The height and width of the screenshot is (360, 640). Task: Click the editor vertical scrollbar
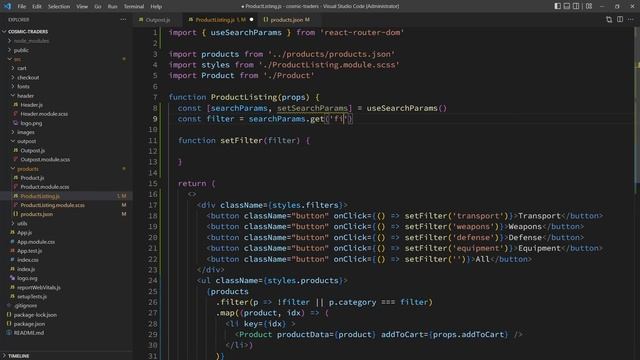point(637,106)
